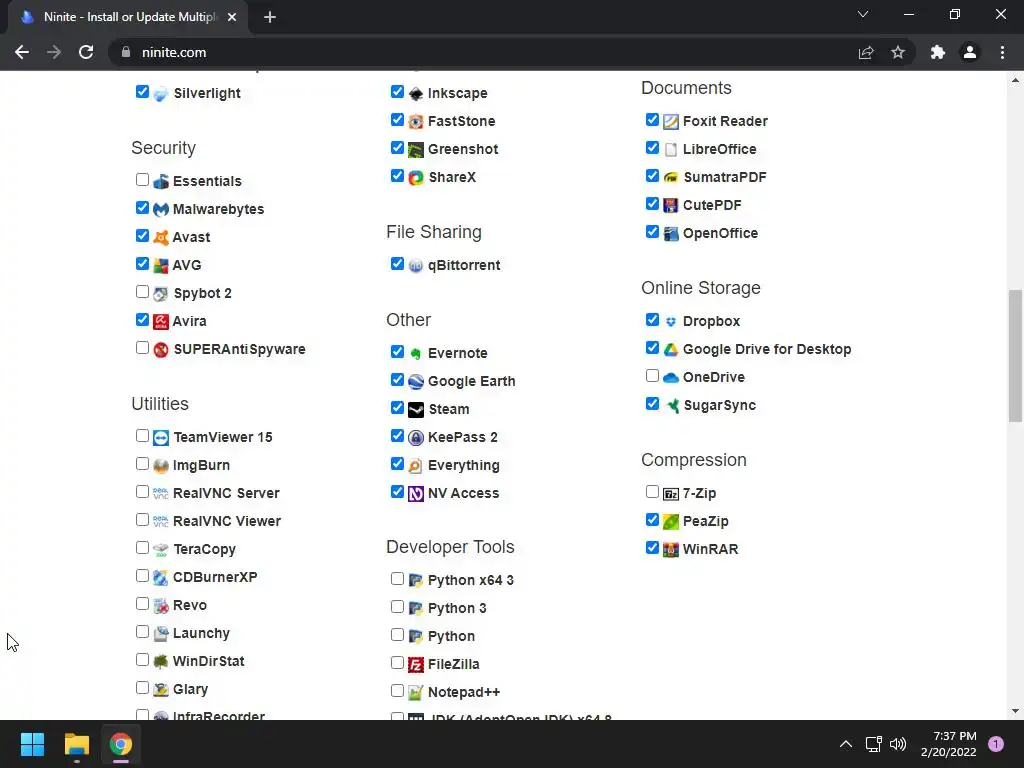Viewport: 1024px width, 768px height.
Task: Click the NV Access icon
Action: pyautogui.click(x=416, y=494)
